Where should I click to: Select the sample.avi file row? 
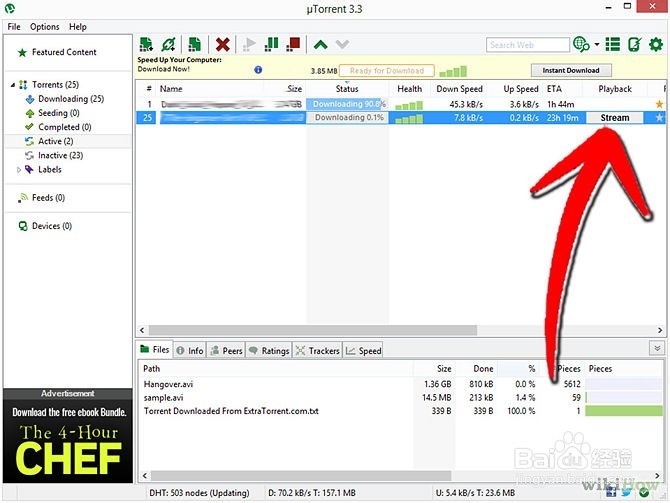click(x=401, y=397)
